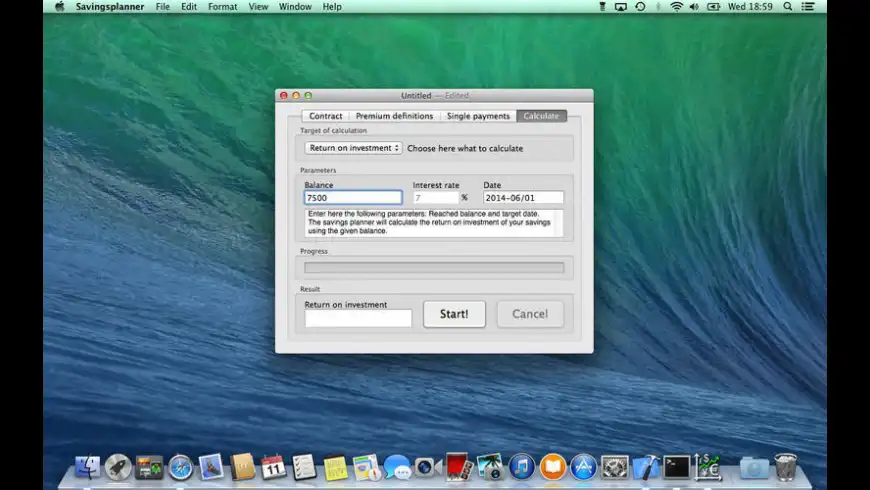Open the Savingsplanner application menu
This screenshot has width=870, height=490.
tap(109, 6)
